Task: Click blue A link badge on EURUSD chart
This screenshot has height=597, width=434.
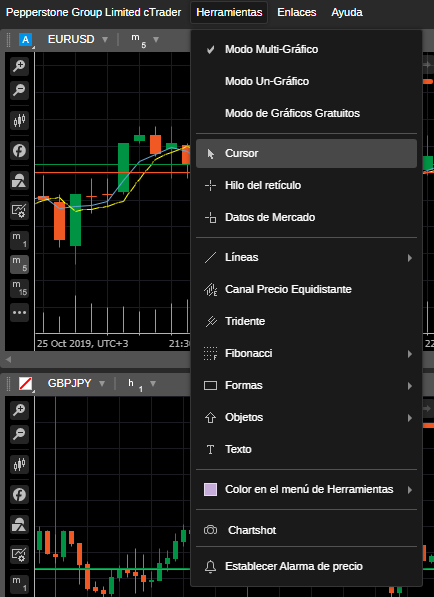Action: [26, 40]
